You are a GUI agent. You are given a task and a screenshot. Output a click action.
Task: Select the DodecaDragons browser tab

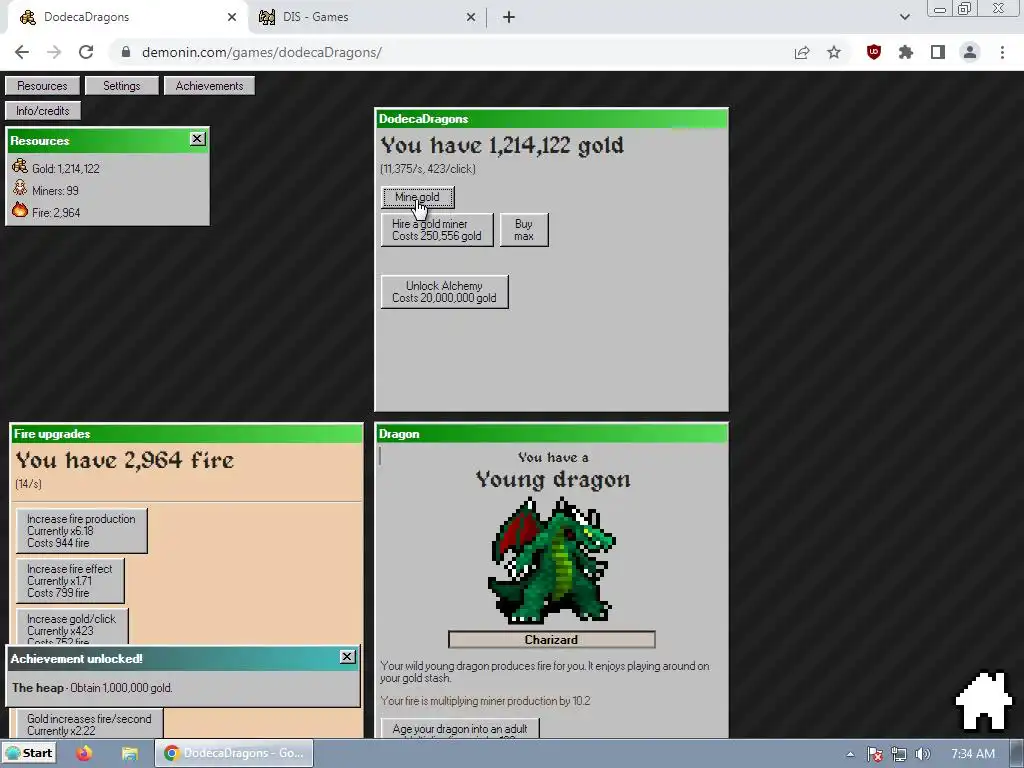127,17
